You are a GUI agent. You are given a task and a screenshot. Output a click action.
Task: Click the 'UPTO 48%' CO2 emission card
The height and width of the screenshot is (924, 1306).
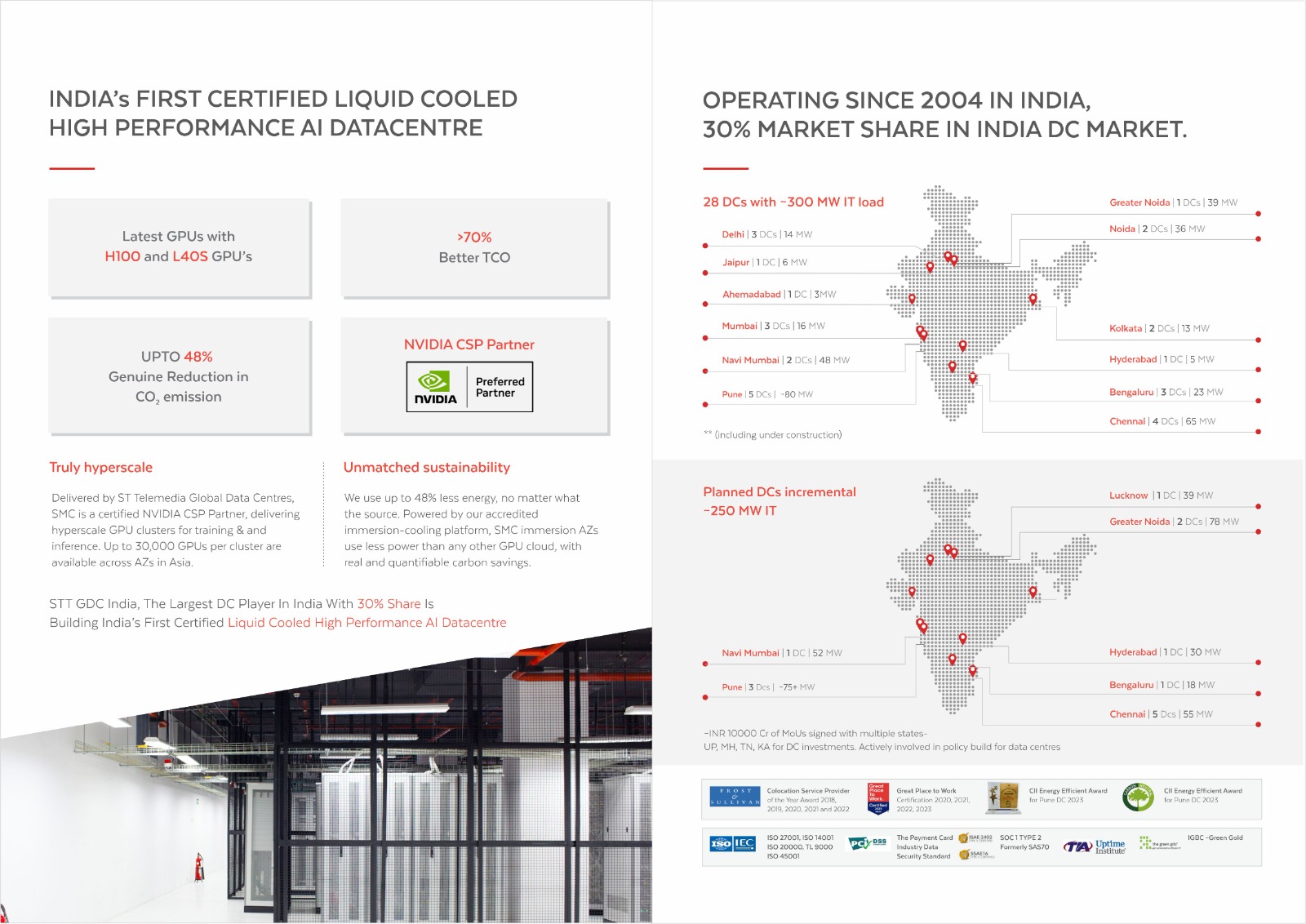[x=179, y=376]
